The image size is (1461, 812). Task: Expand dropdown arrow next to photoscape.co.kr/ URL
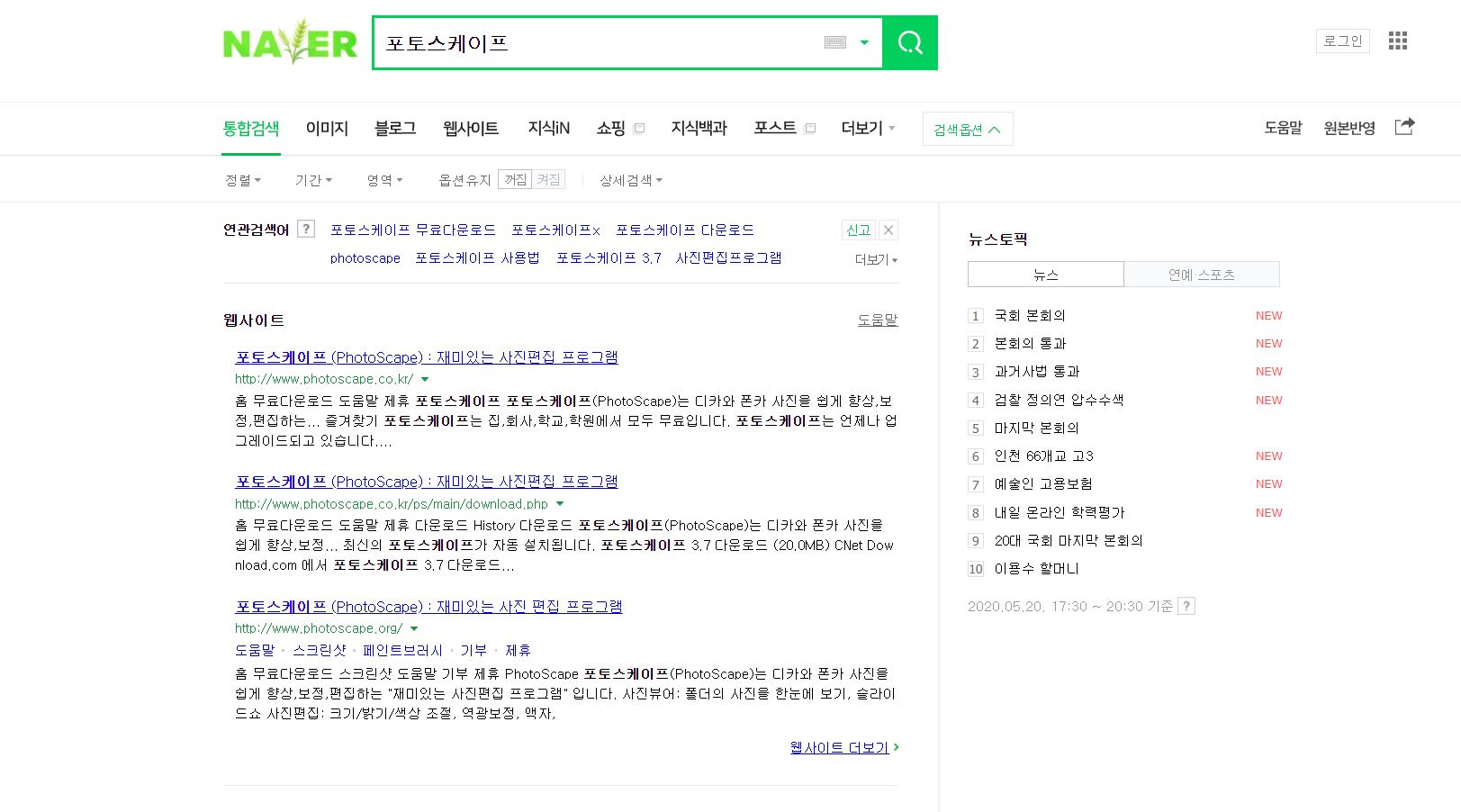(425, 379)
